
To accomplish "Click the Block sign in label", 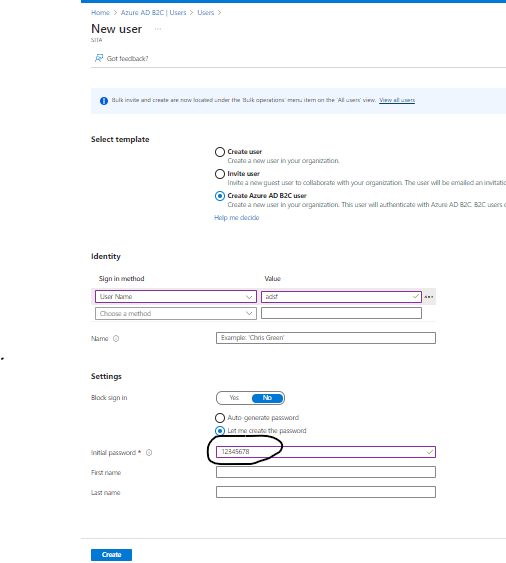I will coord(109,398).
